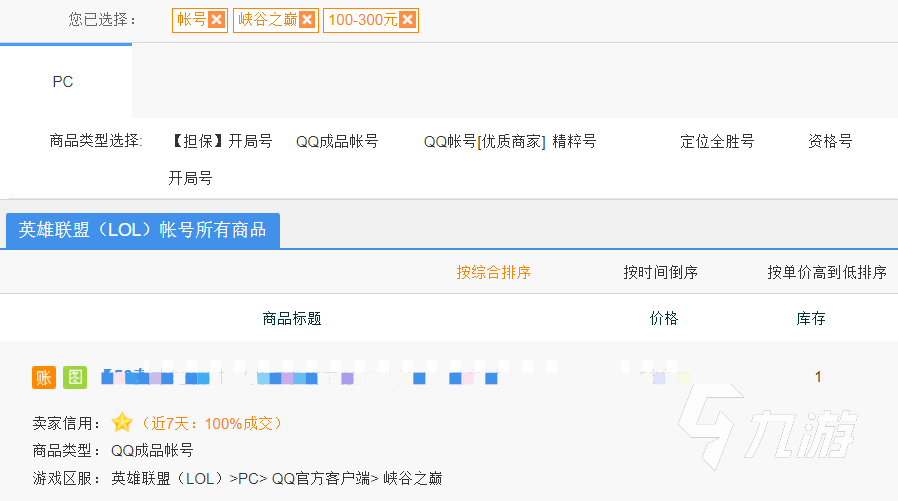Click the 您已选择 label

click(103, 20)
